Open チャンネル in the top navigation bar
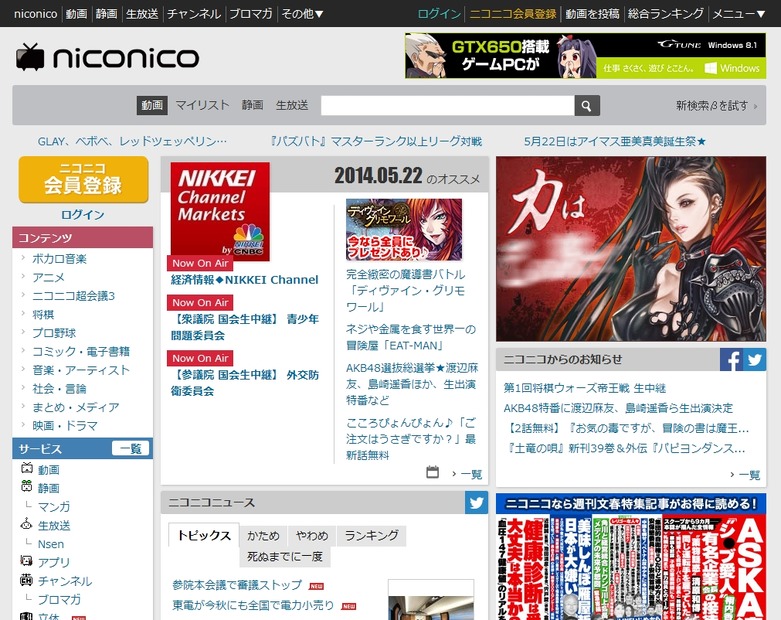Image resolution: width=781 pixels, height=620 pixels. click(194, 14)
